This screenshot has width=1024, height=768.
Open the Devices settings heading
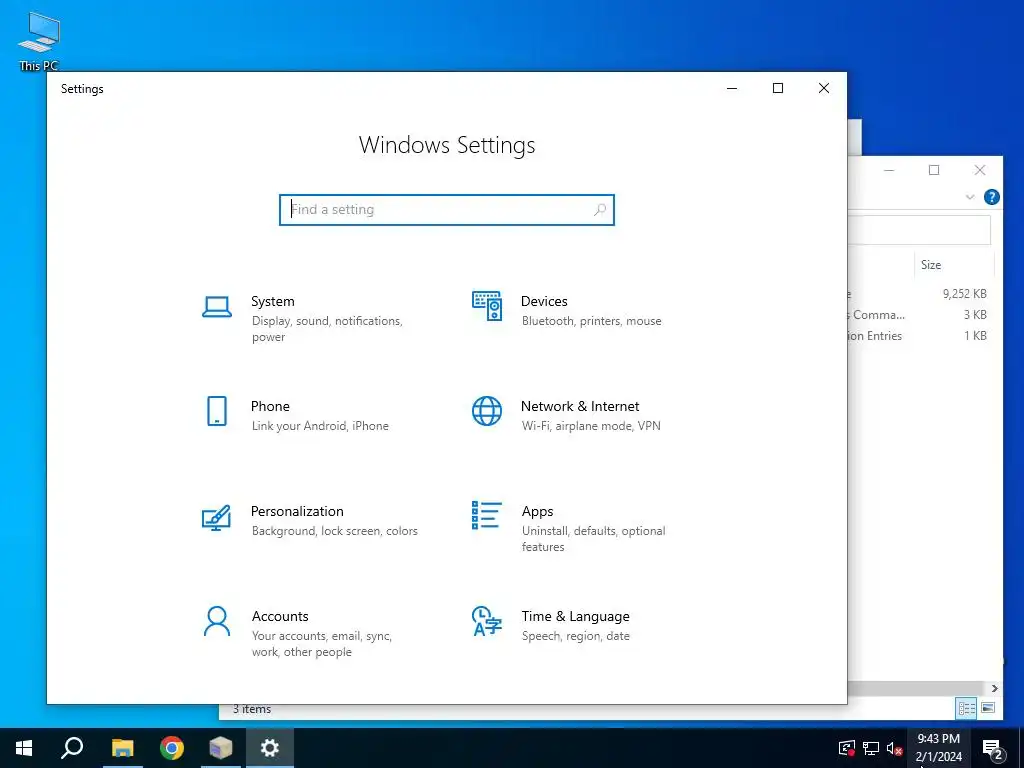click(x=544, y=302)
